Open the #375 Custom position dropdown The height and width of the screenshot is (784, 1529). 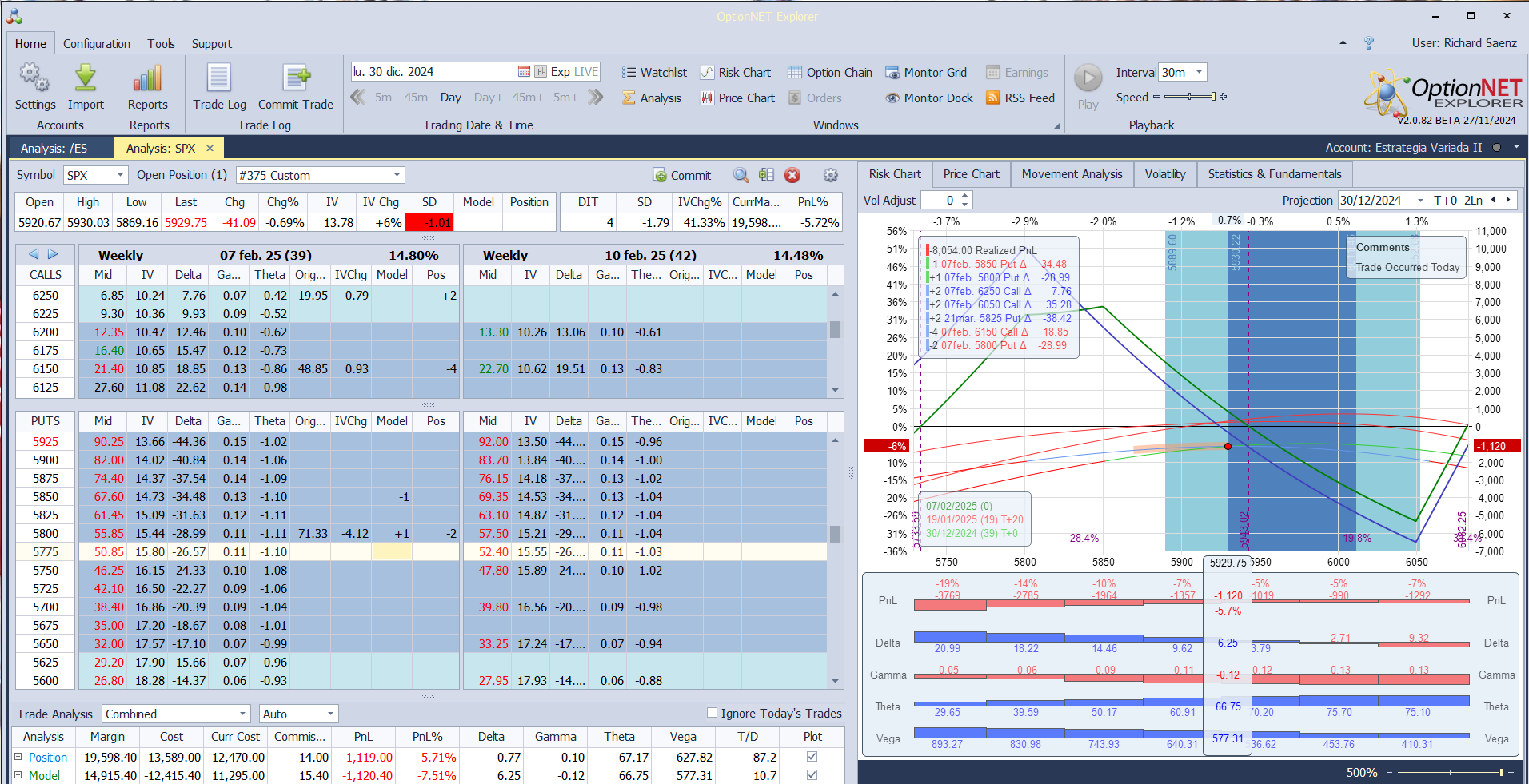point(397,175)
